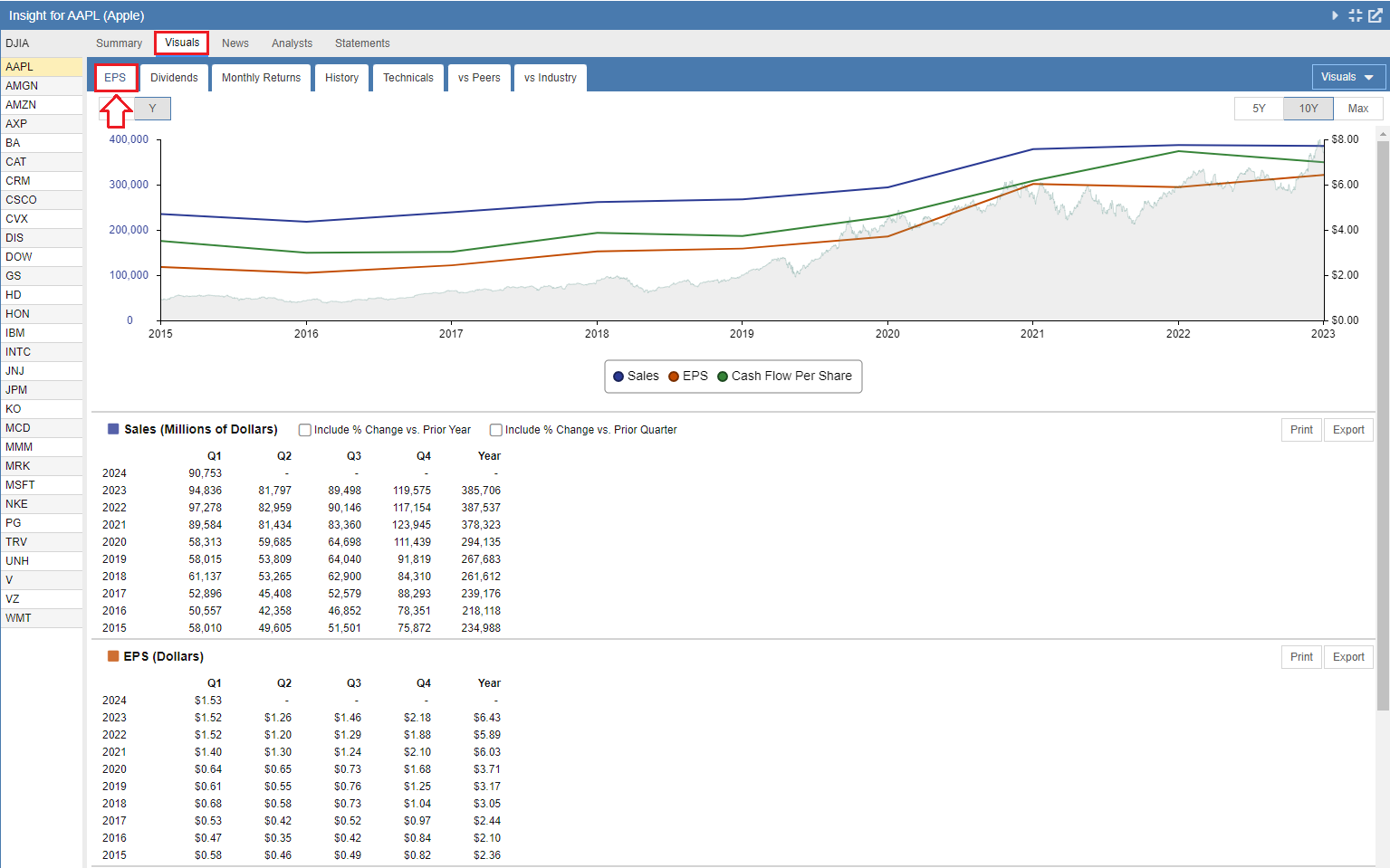Pick AXP from the ticker list
Screen dimensions: 1390x868
[42, 124]
